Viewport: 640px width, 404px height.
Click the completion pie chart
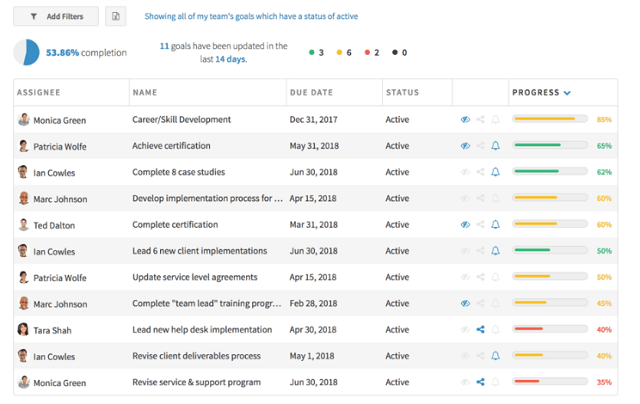(27, 52)
